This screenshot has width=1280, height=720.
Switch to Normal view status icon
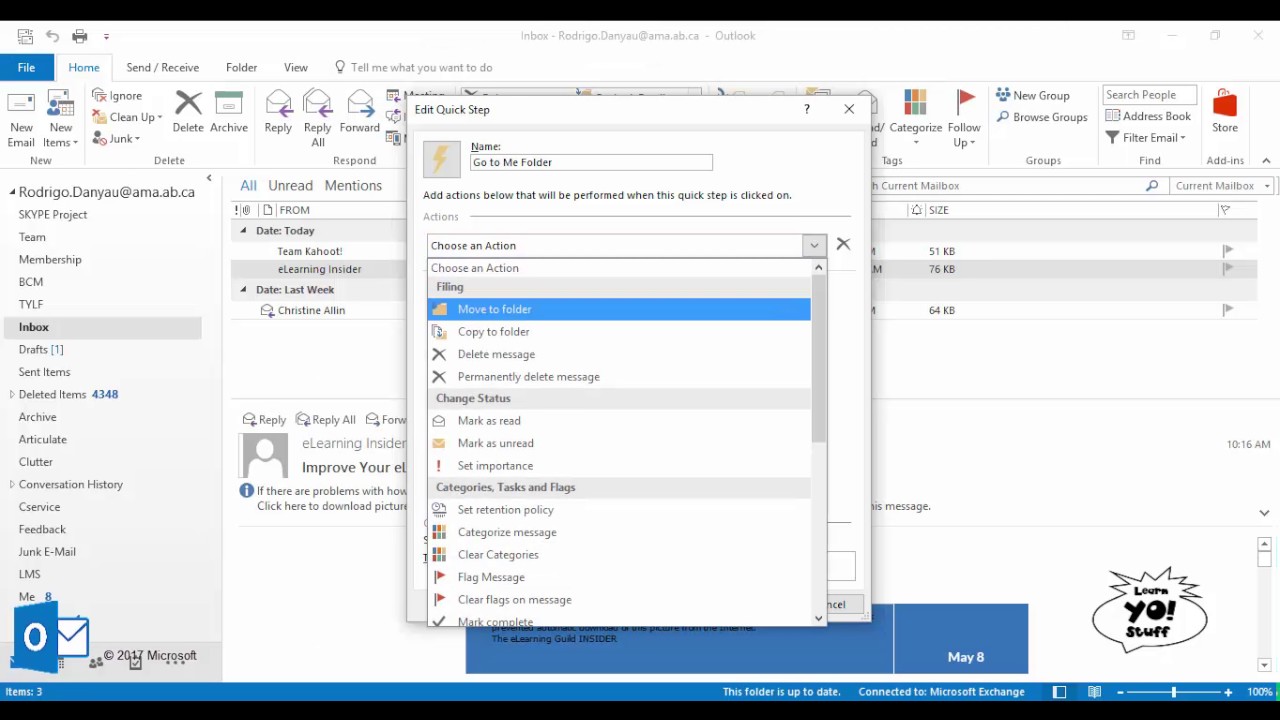pyautogui.click(x=1059, y=692)
